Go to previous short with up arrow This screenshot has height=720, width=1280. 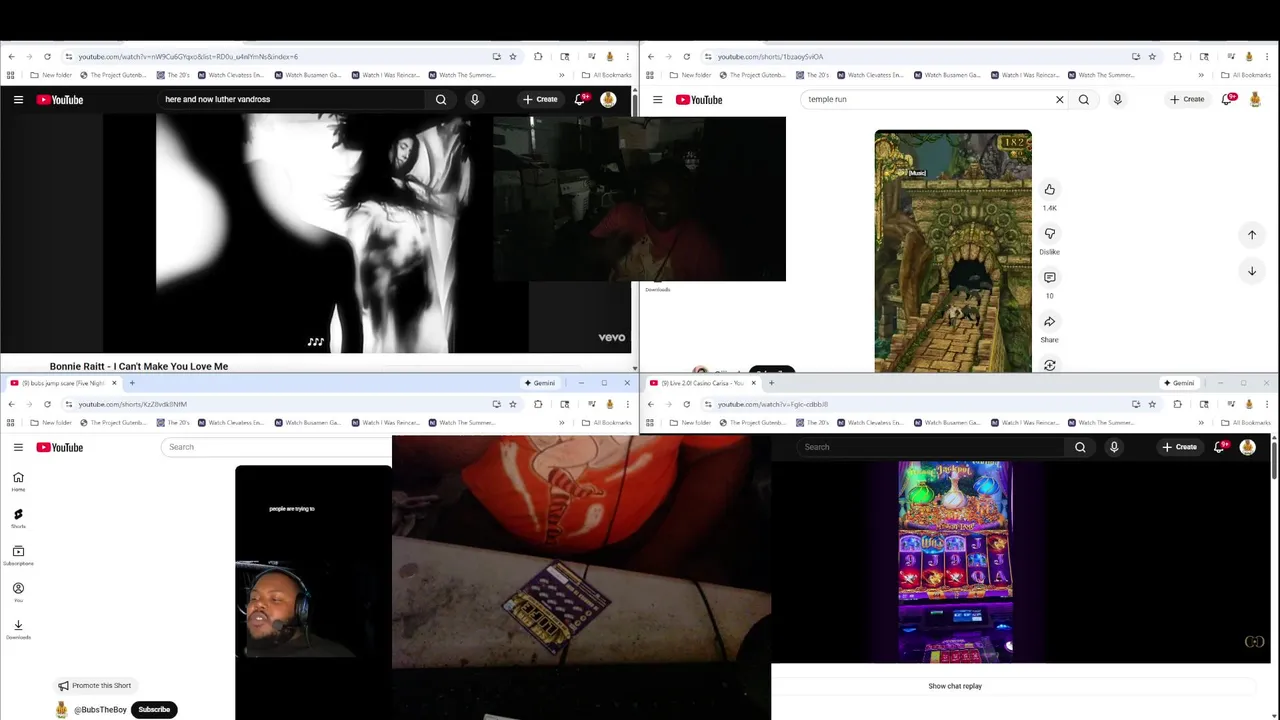pos(1252,234)
